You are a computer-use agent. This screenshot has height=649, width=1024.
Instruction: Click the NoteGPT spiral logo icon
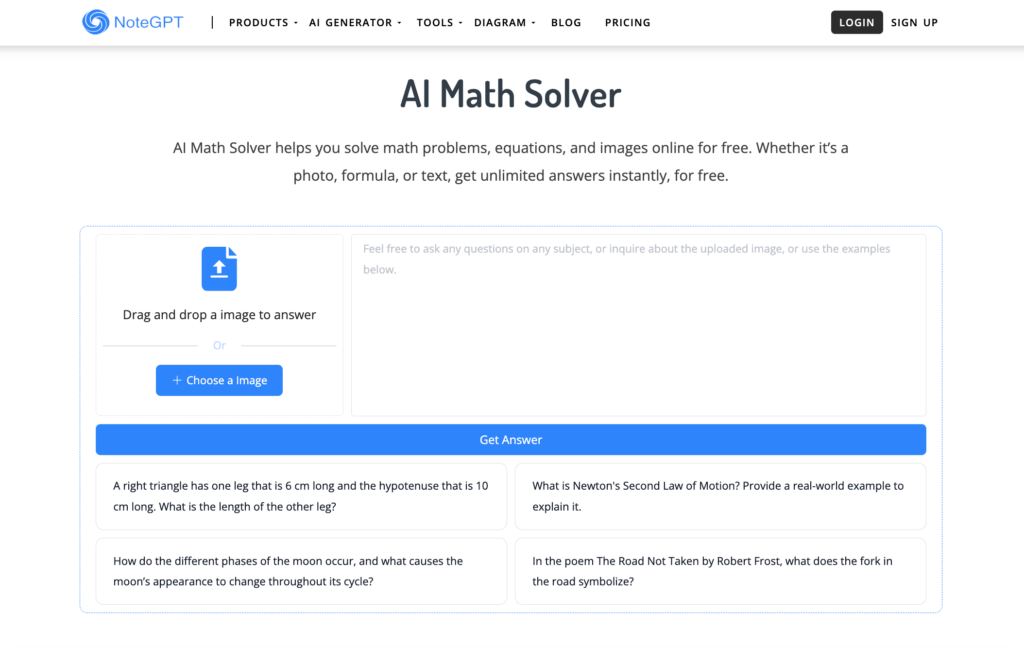(97, 21)
